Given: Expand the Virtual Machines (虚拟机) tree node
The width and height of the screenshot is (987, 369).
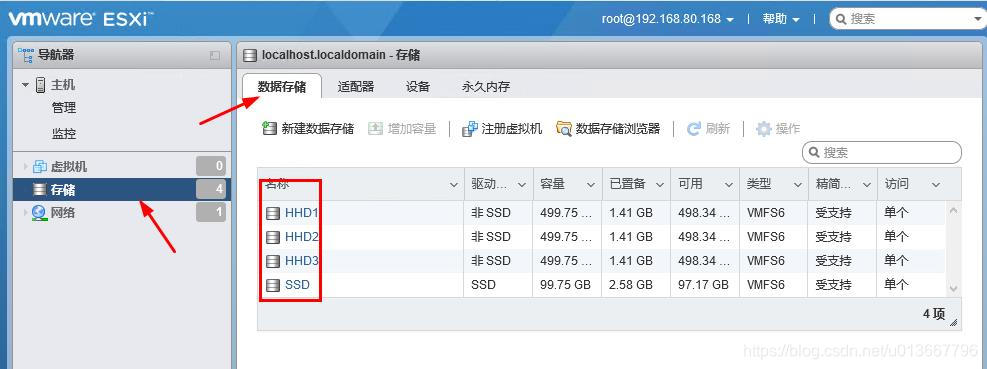Looking at the screenshot, I should point(26,166).
